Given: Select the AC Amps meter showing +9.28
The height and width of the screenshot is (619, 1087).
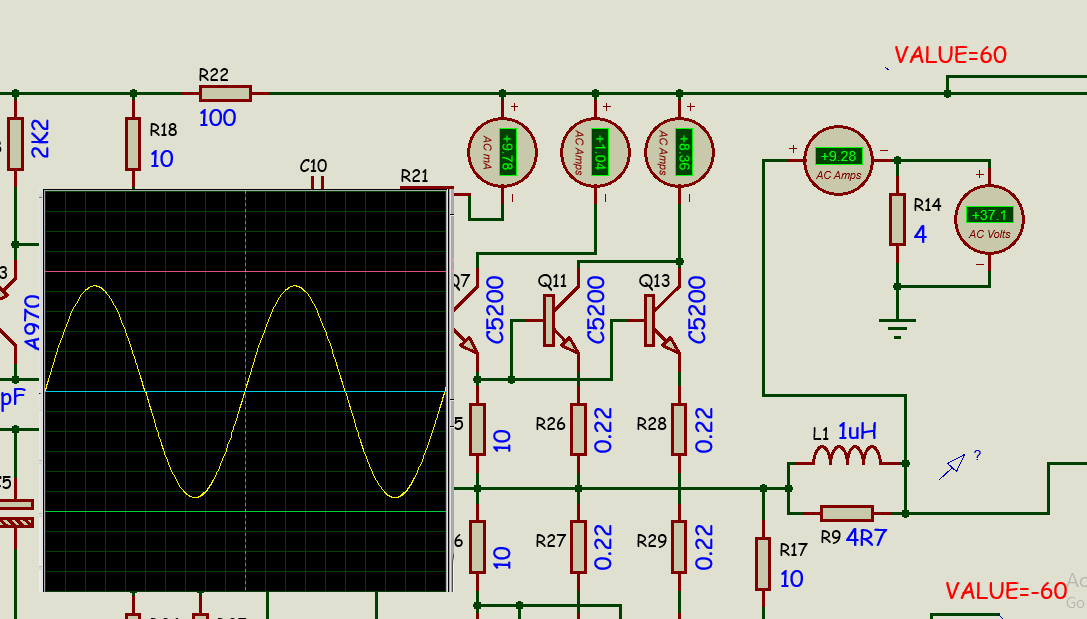Looking at the screenshot, I should [839, 161].
